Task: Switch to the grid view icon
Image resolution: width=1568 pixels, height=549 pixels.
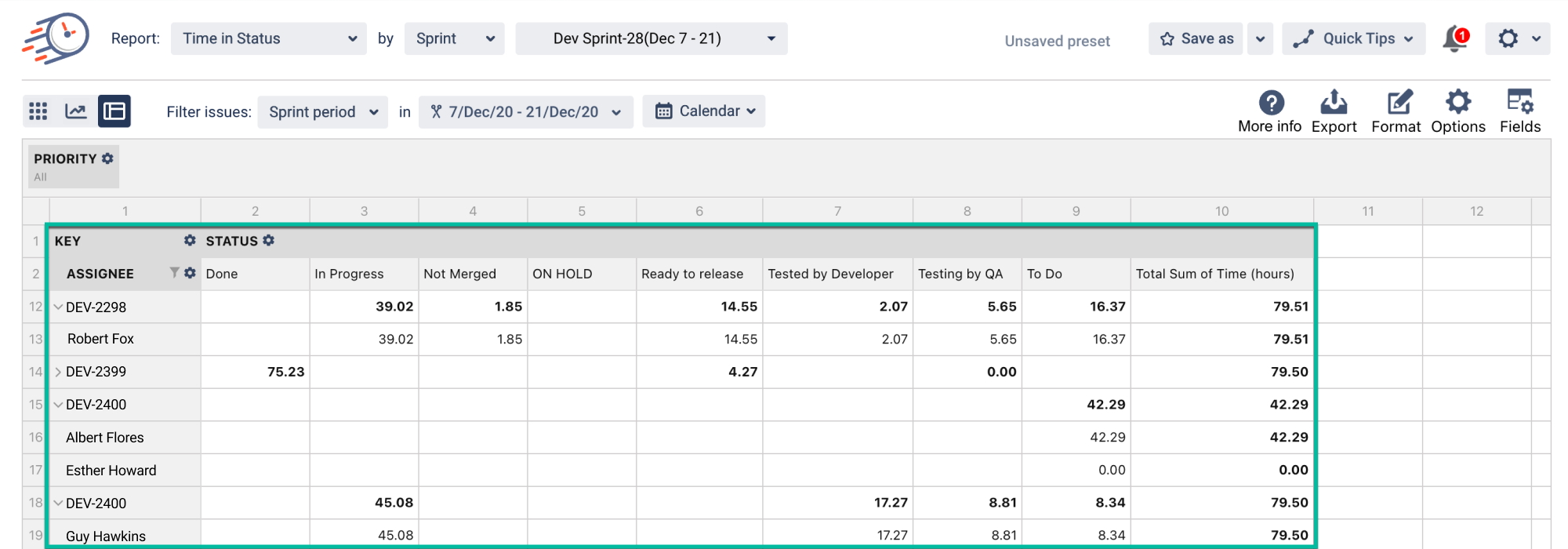Action: (x=38, y=111)
